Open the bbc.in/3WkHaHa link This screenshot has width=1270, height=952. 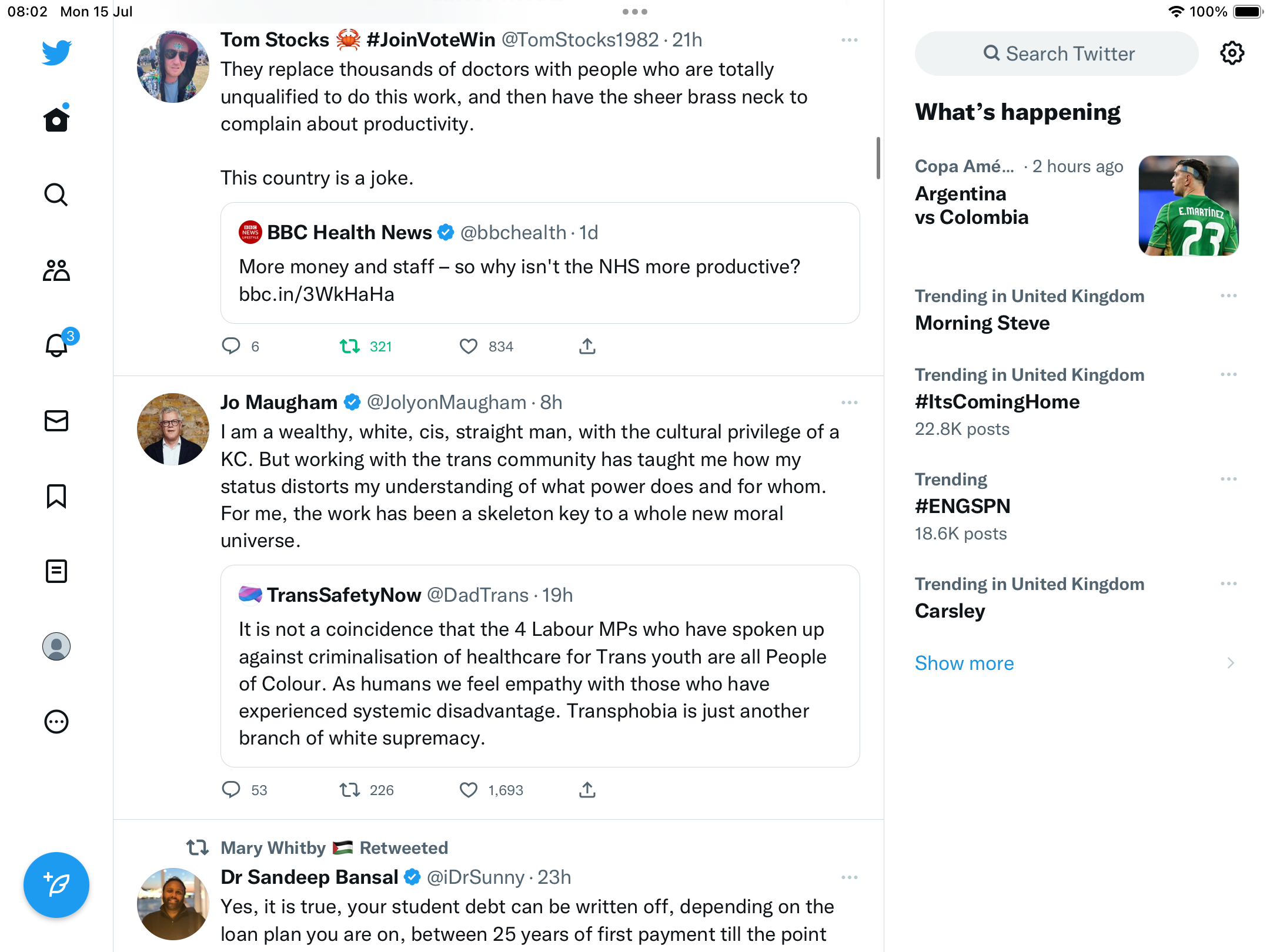tap(316, 294)
